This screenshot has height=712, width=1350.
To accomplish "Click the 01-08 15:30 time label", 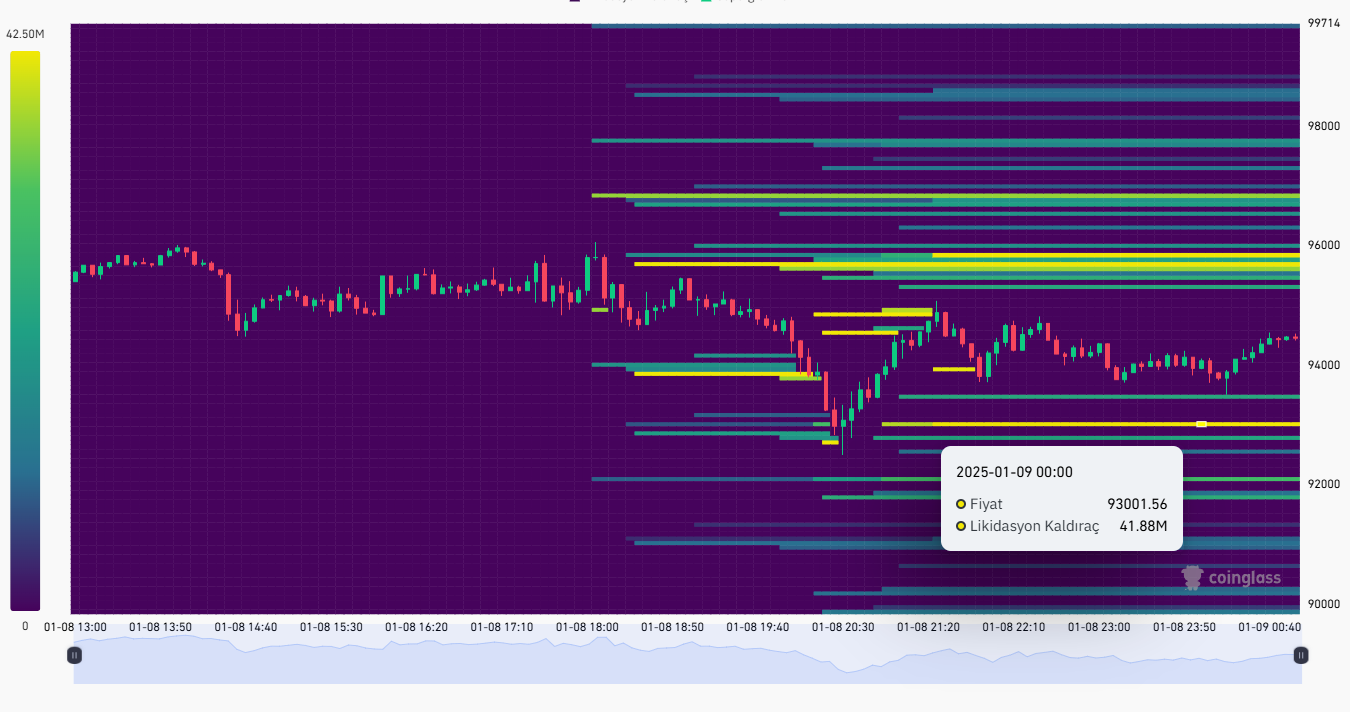I will click(x=331, y=627).
